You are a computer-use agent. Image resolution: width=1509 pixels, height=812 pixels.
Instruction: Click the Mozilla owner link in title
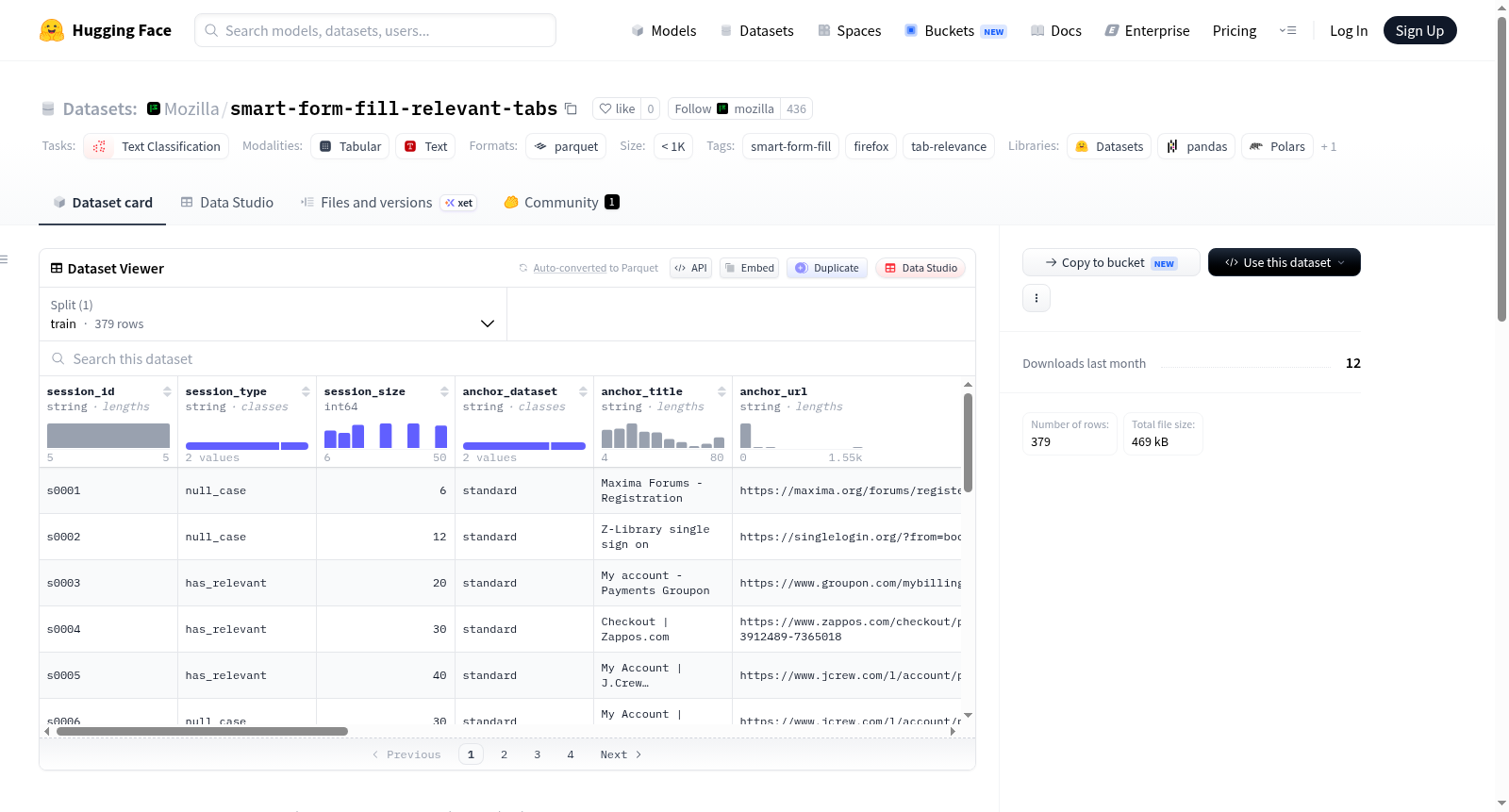point(191,108)
